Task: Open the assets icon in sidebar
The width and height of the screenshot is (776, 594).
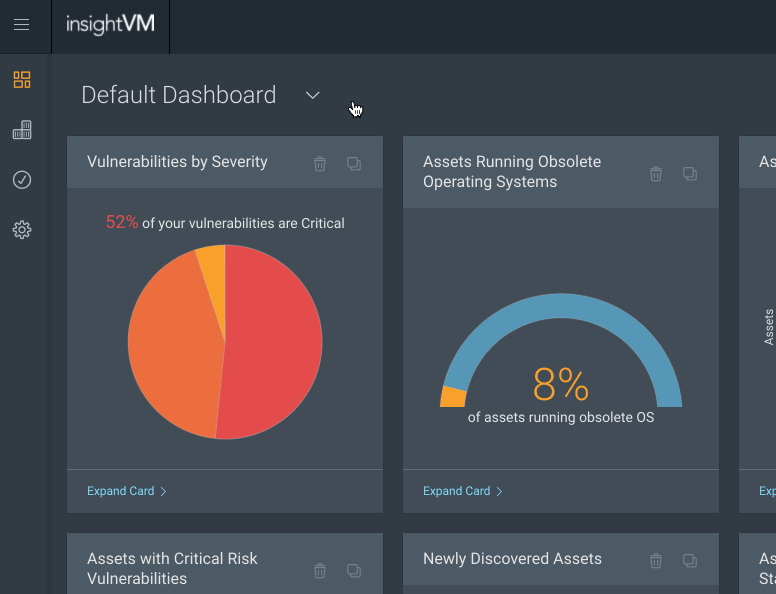Action: [22, 130]
